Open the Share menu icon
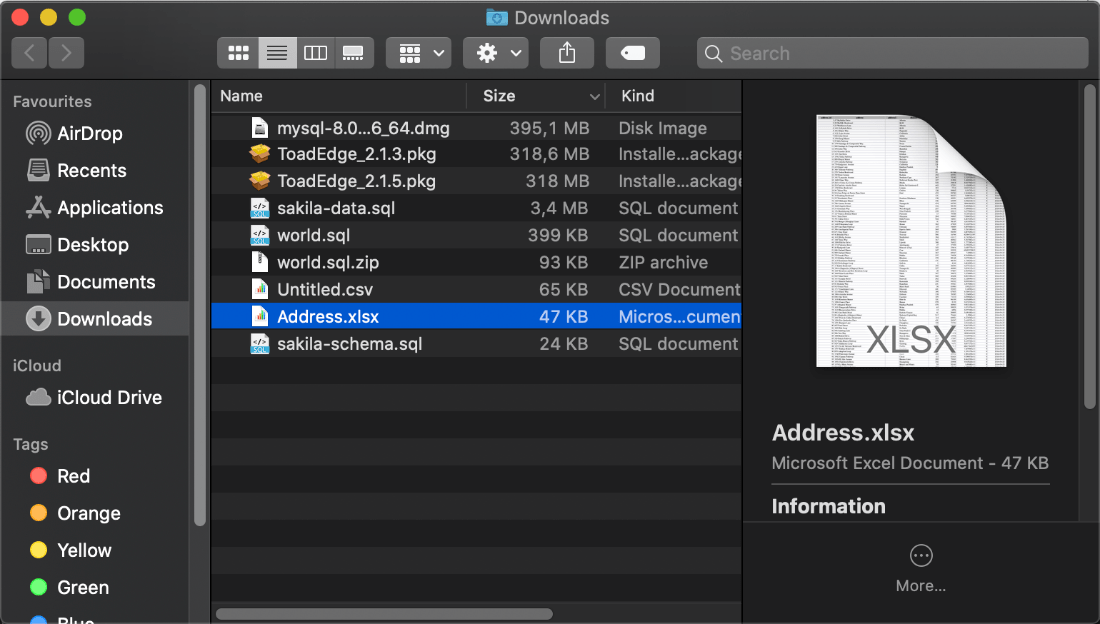Viewport: 1100px width, 624px height. click(567, 52)
